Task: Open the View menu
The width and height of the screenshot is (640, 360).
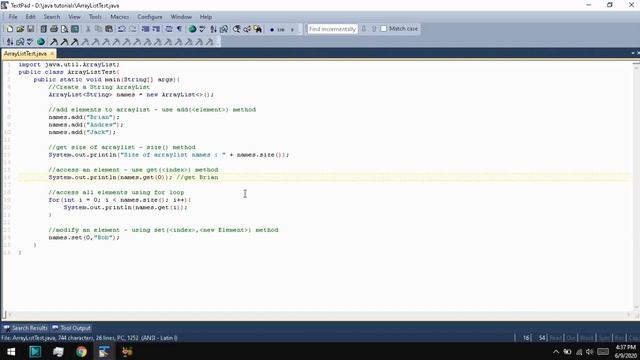Action: [x=74, y=17]
